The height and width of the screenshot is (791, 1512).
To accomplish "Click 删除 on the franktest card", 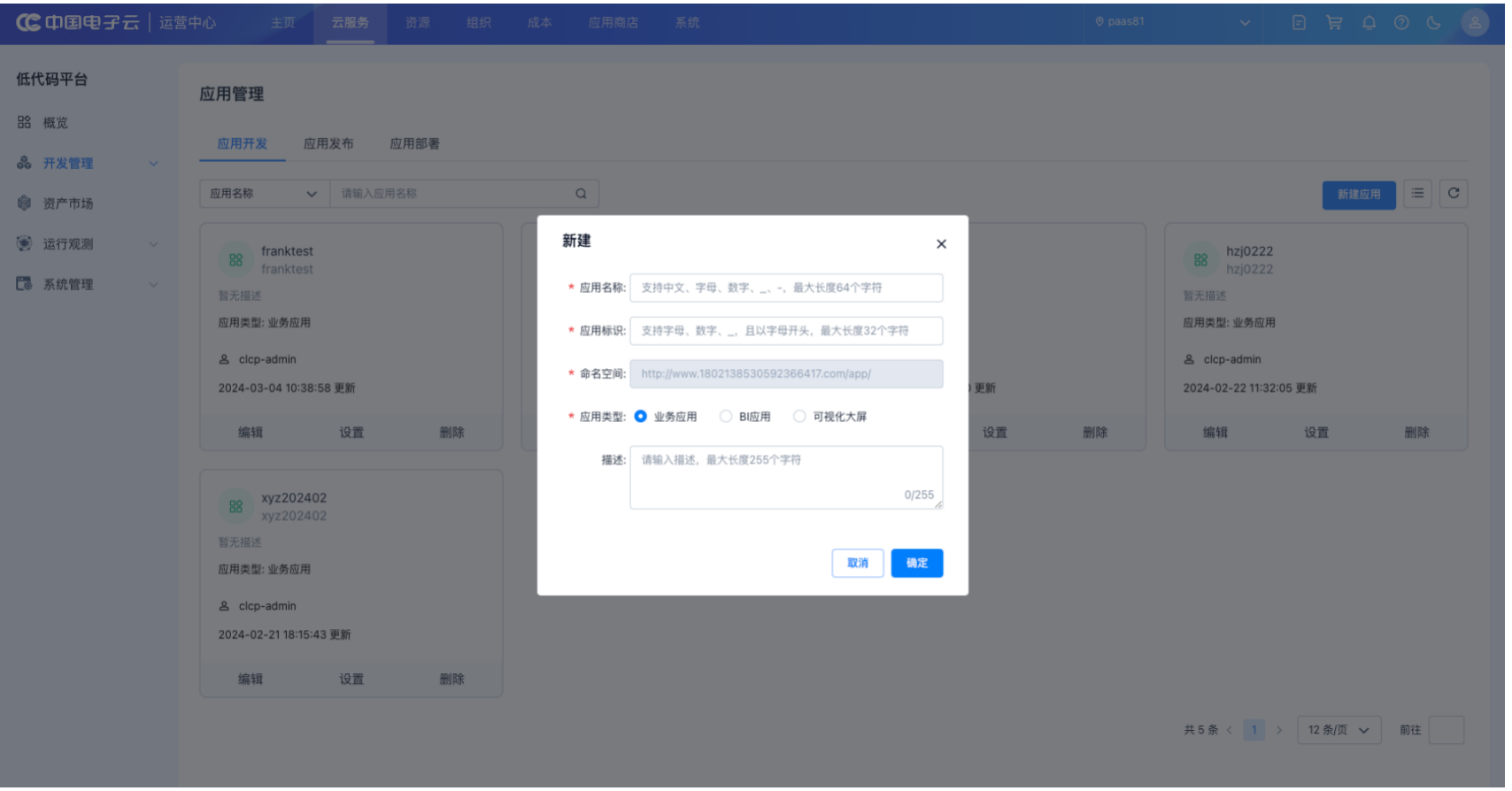I will pos(454,434).
